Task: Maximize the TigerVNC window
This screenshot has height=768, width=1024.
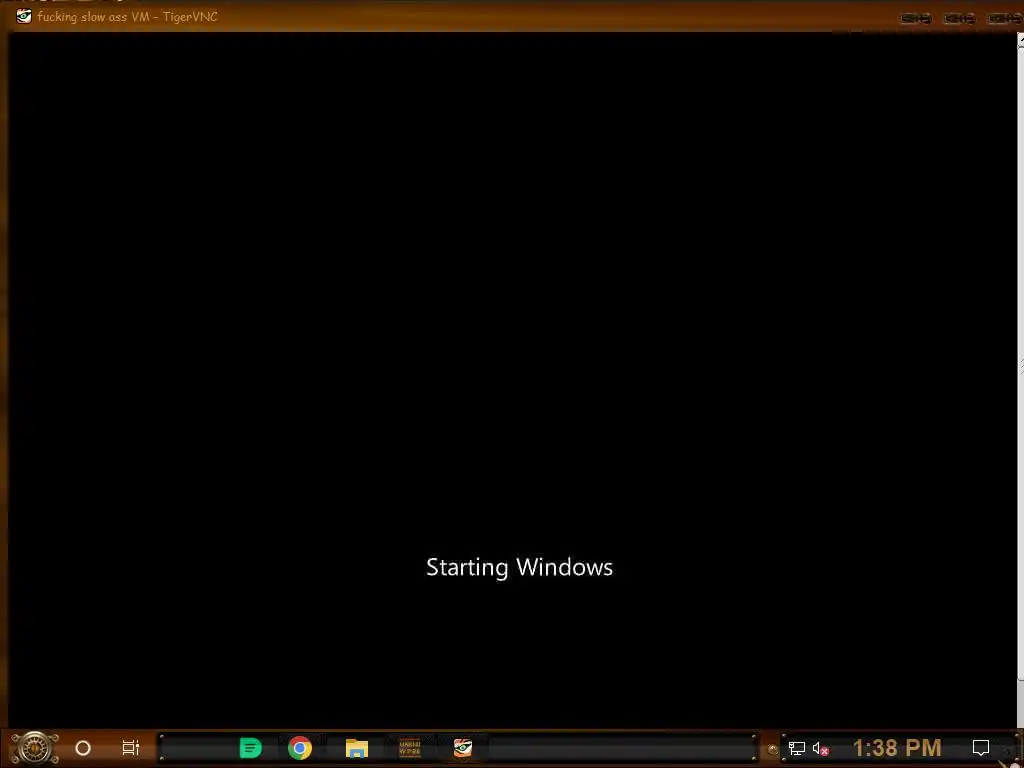Action: coord(959,18)
